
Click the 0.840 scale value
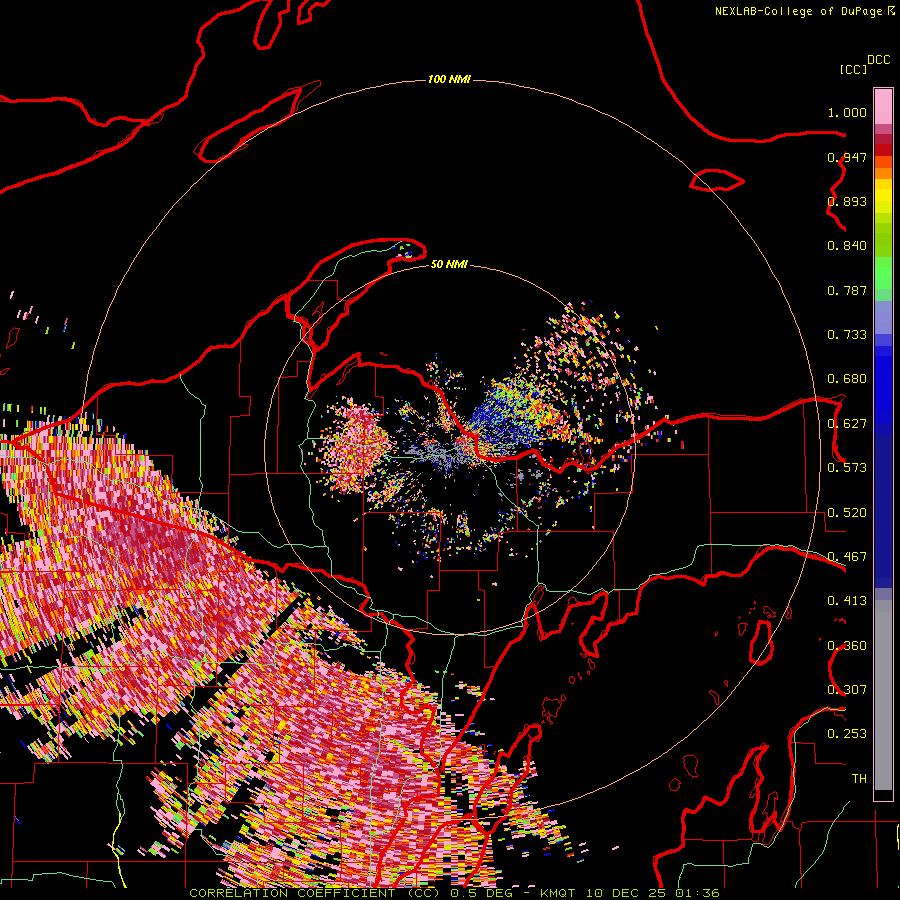coord(847,246)
